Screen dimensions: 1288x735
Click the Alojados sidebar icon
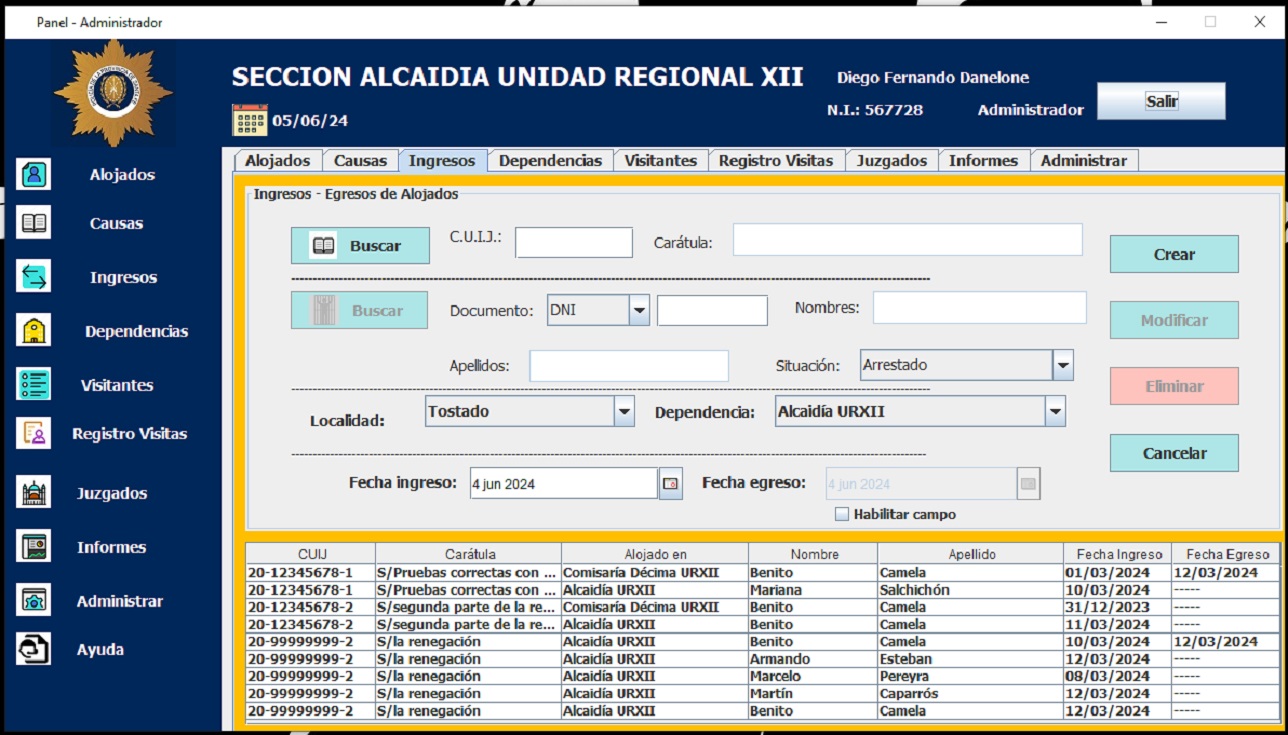(34, 175)
